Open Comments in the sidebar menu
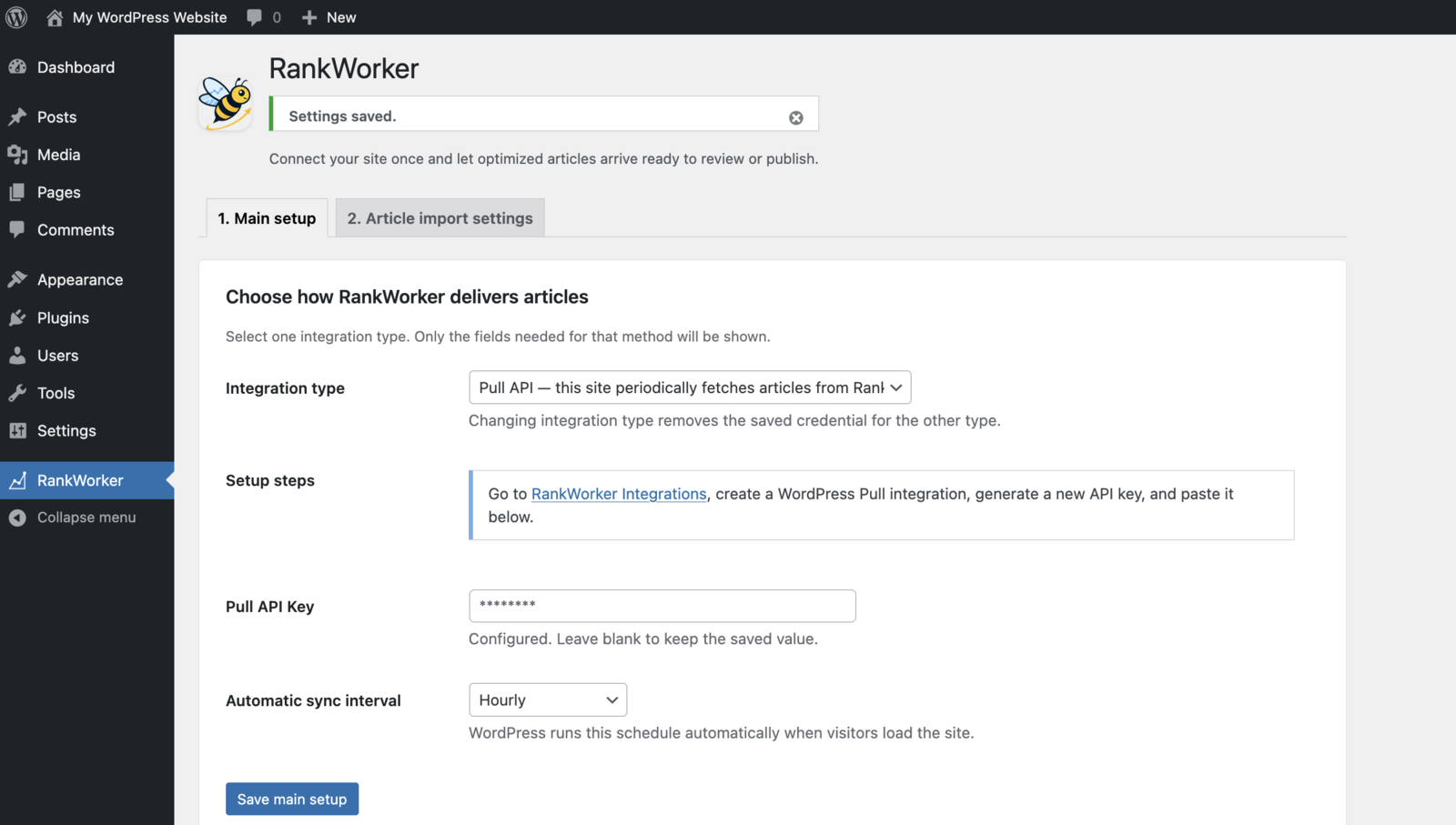This screenshot has height=825, width=1456. pos(76,230)
